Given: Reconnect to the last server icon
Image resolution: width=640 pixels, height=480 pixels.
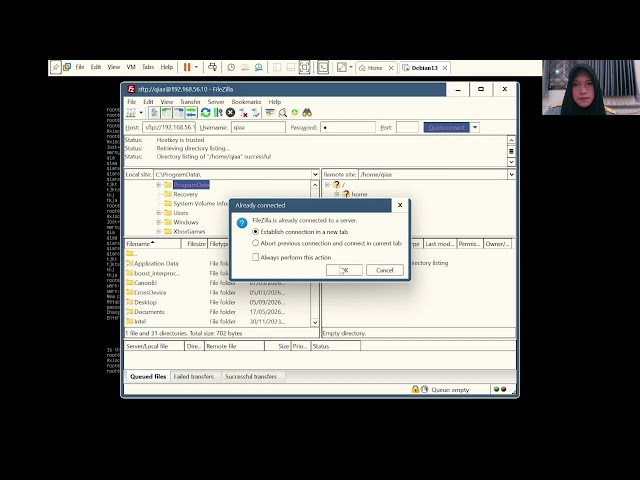Looking at the screenshot, I should (x=256, y=113).
